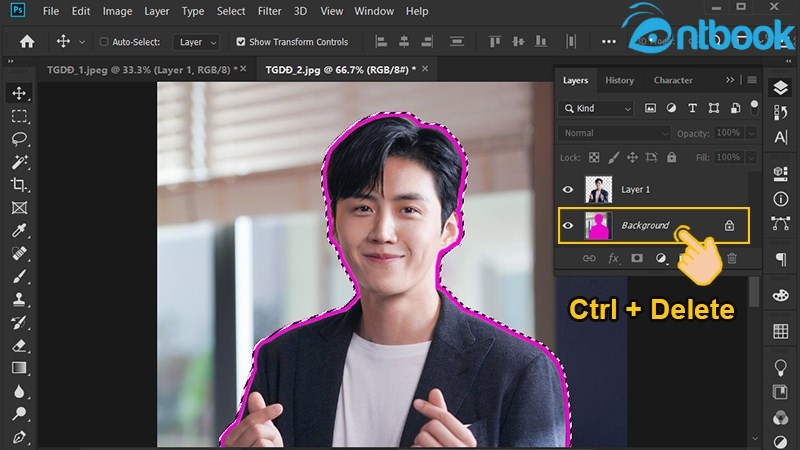Select the Move tool in toolbox
The width and height of the screenshot is (800, 450).
click(x=19, y=93)
